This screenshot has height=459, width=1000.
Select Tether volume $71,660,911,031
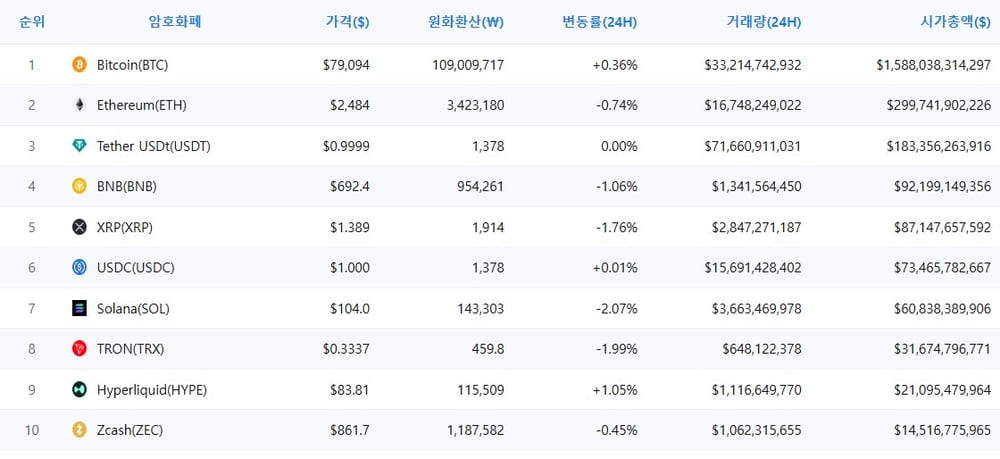(753, 146)
